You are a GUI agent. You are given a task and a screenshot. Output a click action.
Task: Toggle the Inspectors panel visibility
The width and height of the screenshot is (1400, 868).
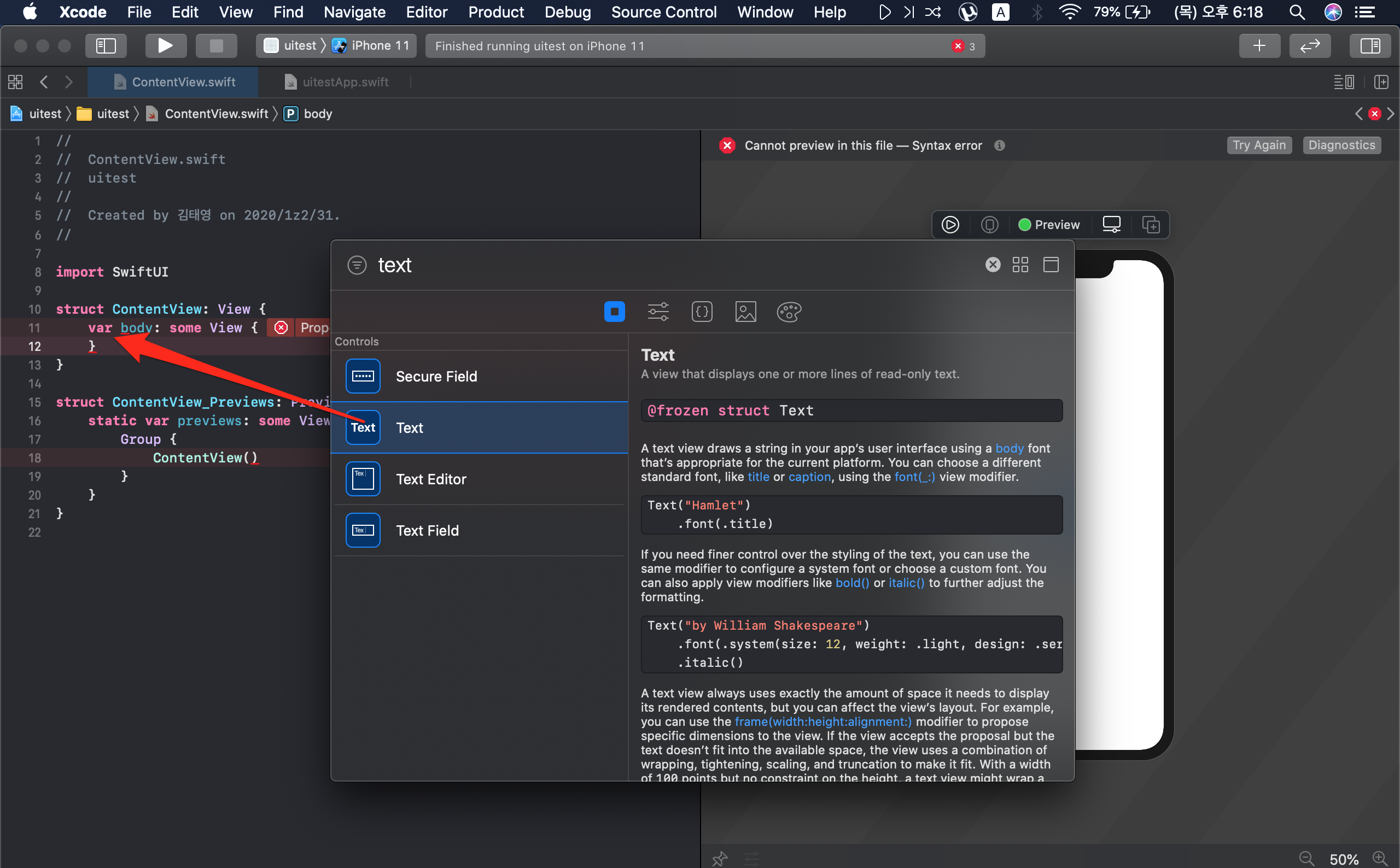[x=1369, y=46]
